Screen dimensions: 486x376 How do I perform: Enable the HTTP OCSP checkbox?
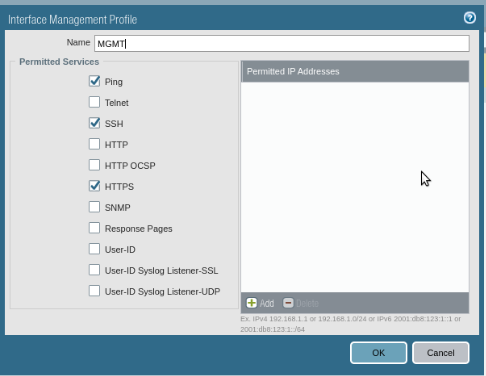click(94, 165)
